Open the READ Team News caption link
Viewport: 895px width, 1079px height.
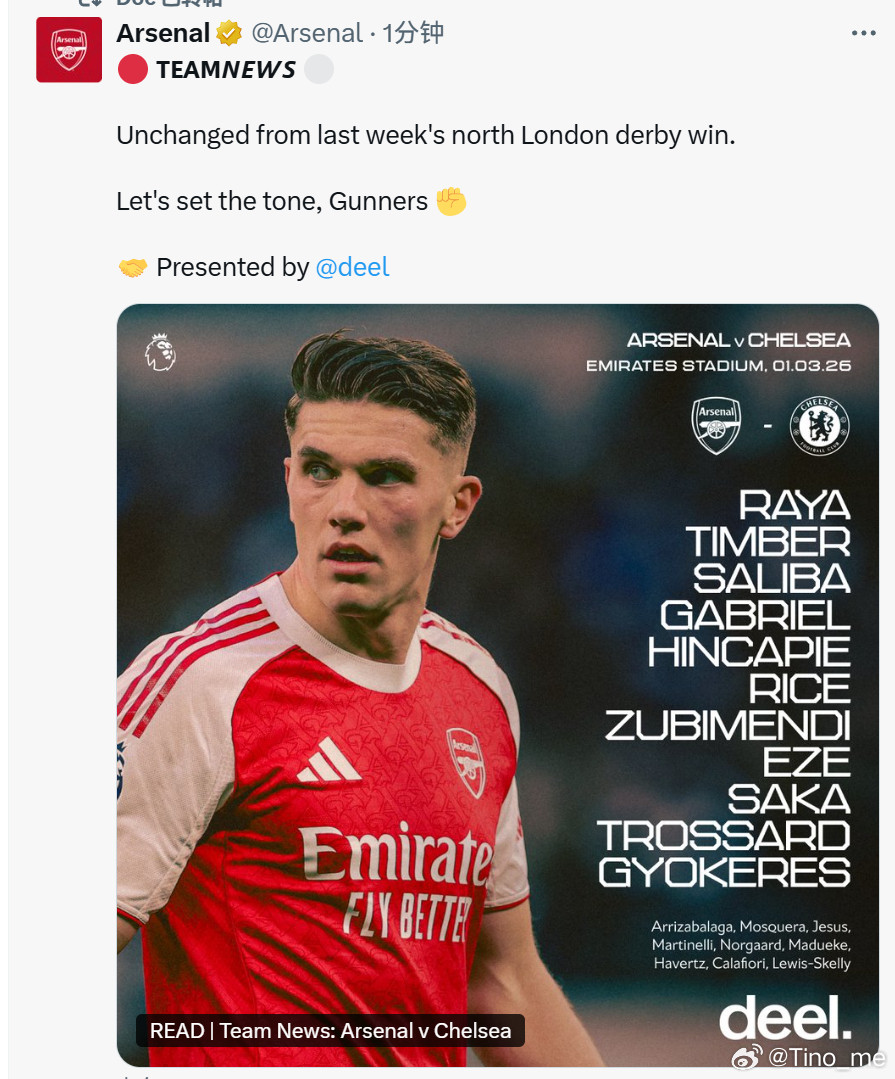(x=330, y=1030)
